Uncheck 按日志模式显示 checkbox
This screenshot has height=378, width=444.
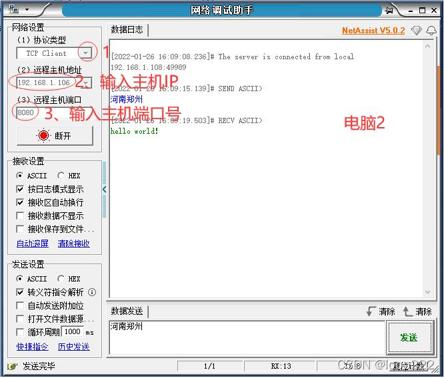20,189
